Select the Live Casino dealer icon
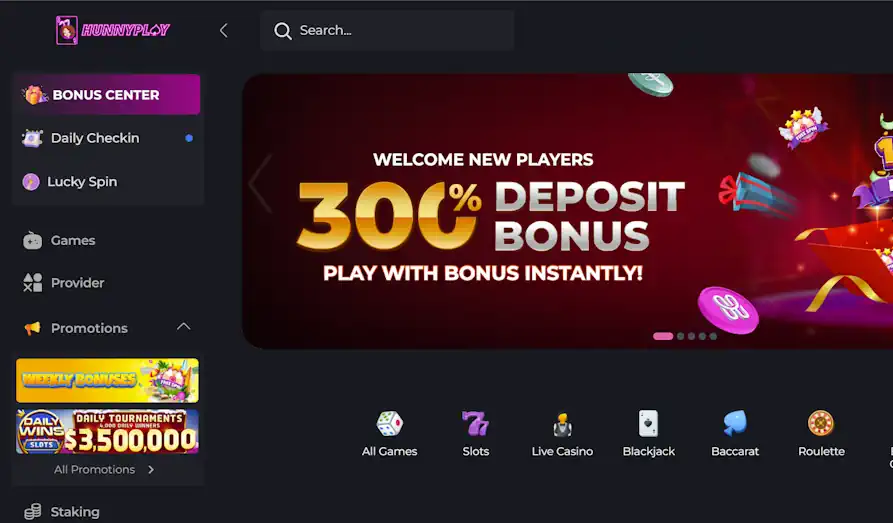 click(x=562, y=424)
